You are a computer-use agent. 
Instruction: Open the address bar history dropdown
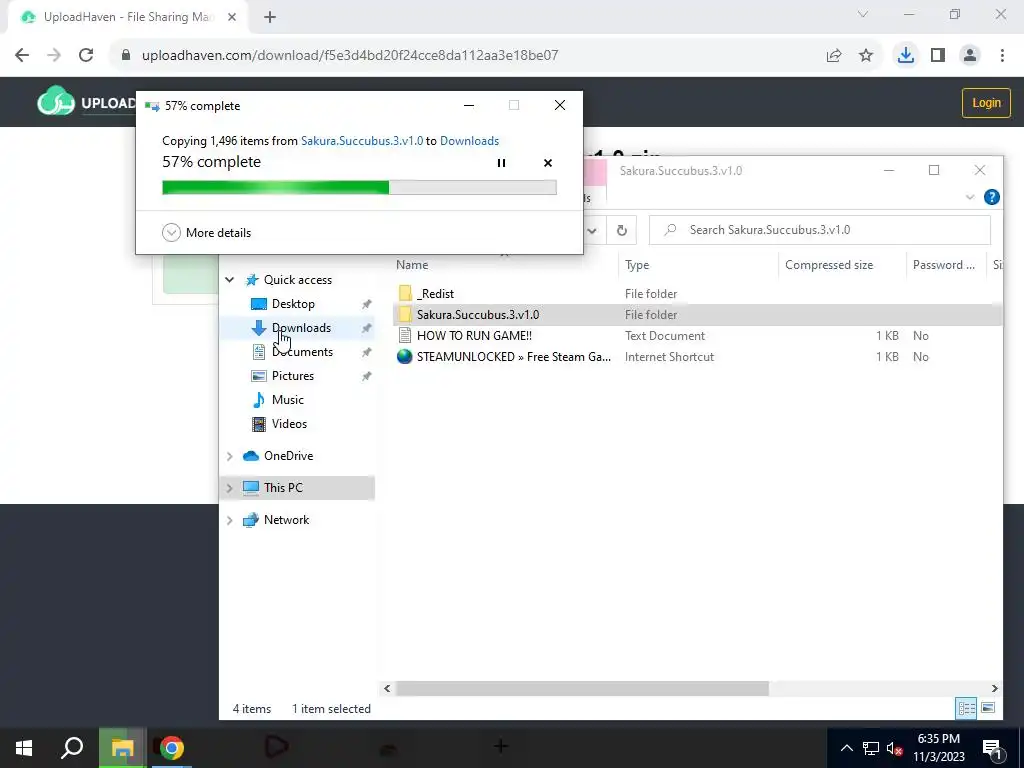[x=592, y=230]
